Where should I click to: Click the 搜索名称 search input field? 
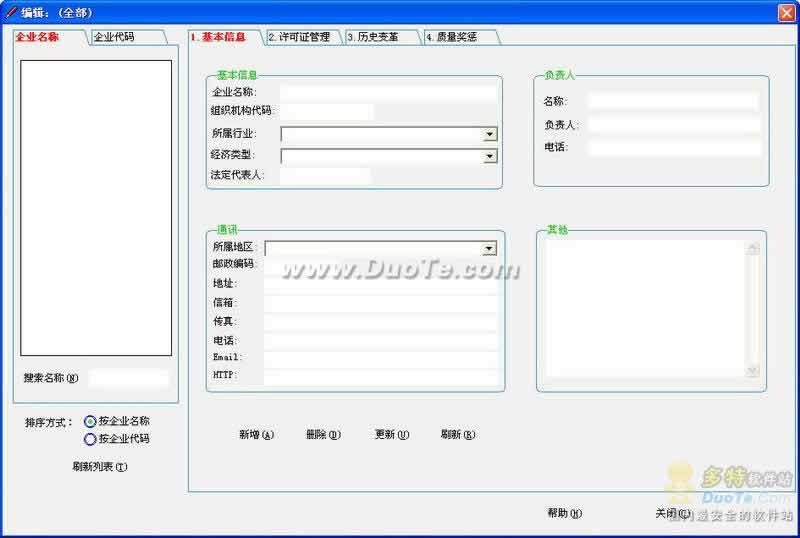click(x=128, y=378)
